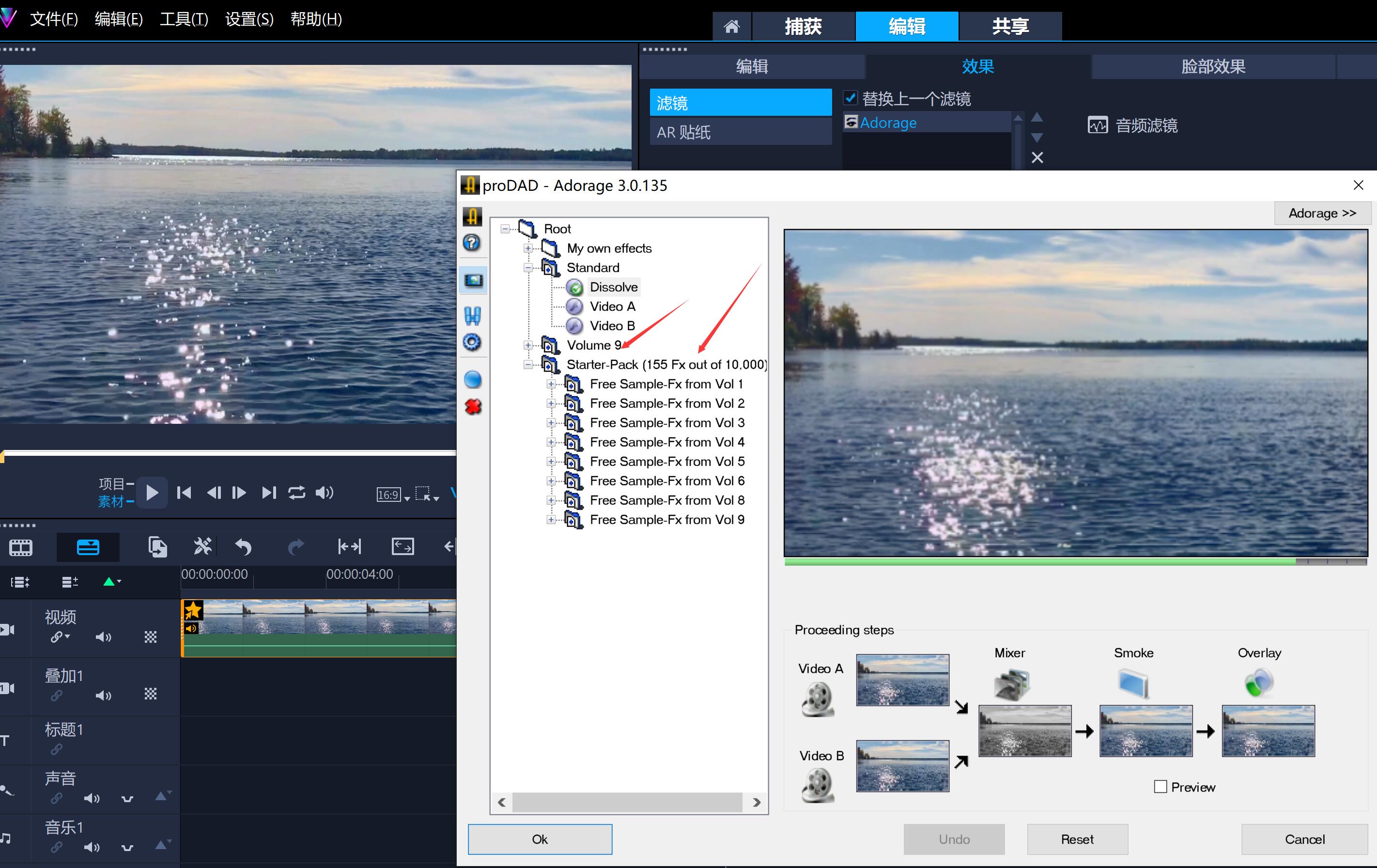Click the resize frame icon in timeline toolbar

pos(402,547)
